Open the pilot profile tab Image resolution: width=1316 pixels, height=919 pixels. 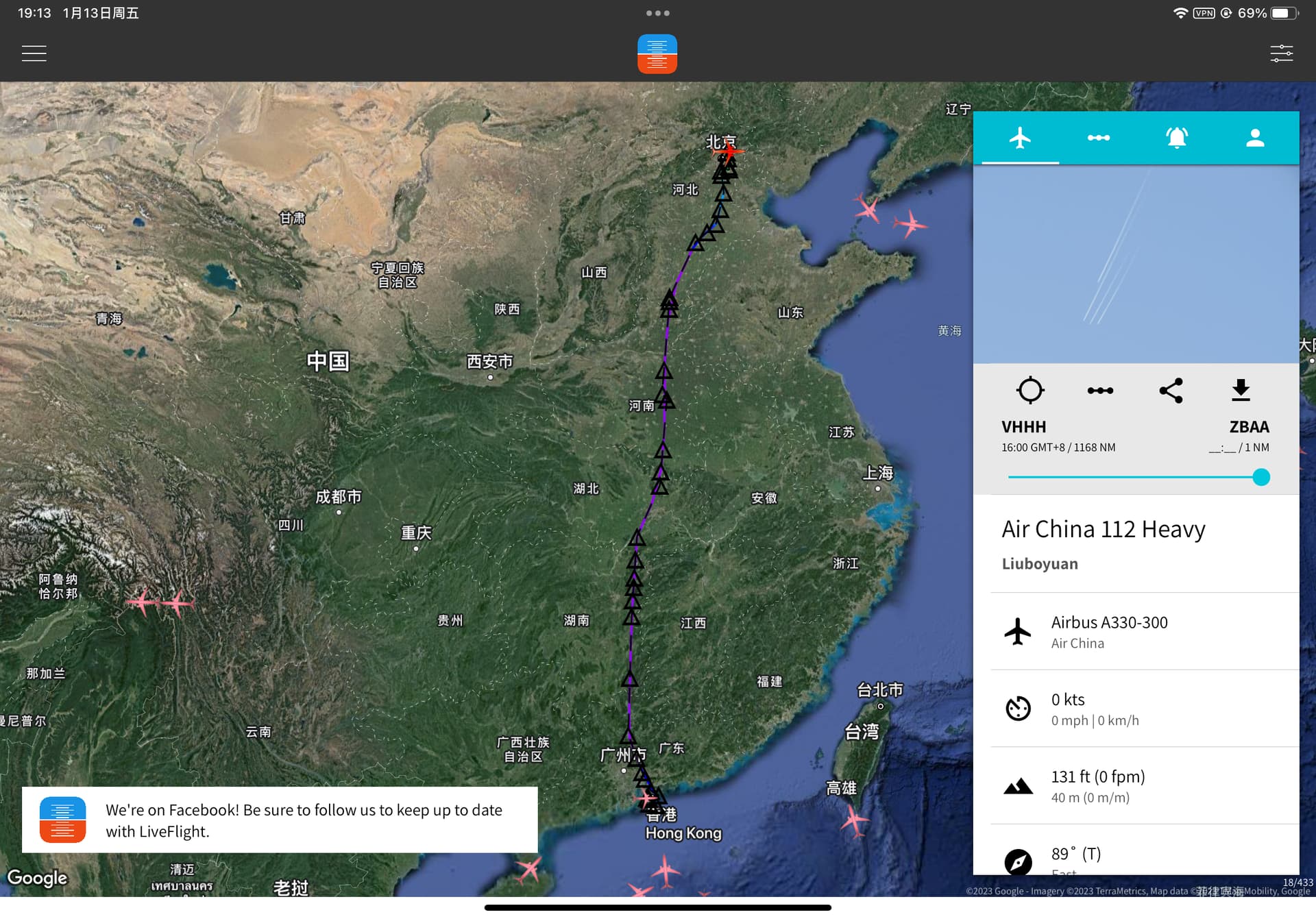pos(1254,138)
